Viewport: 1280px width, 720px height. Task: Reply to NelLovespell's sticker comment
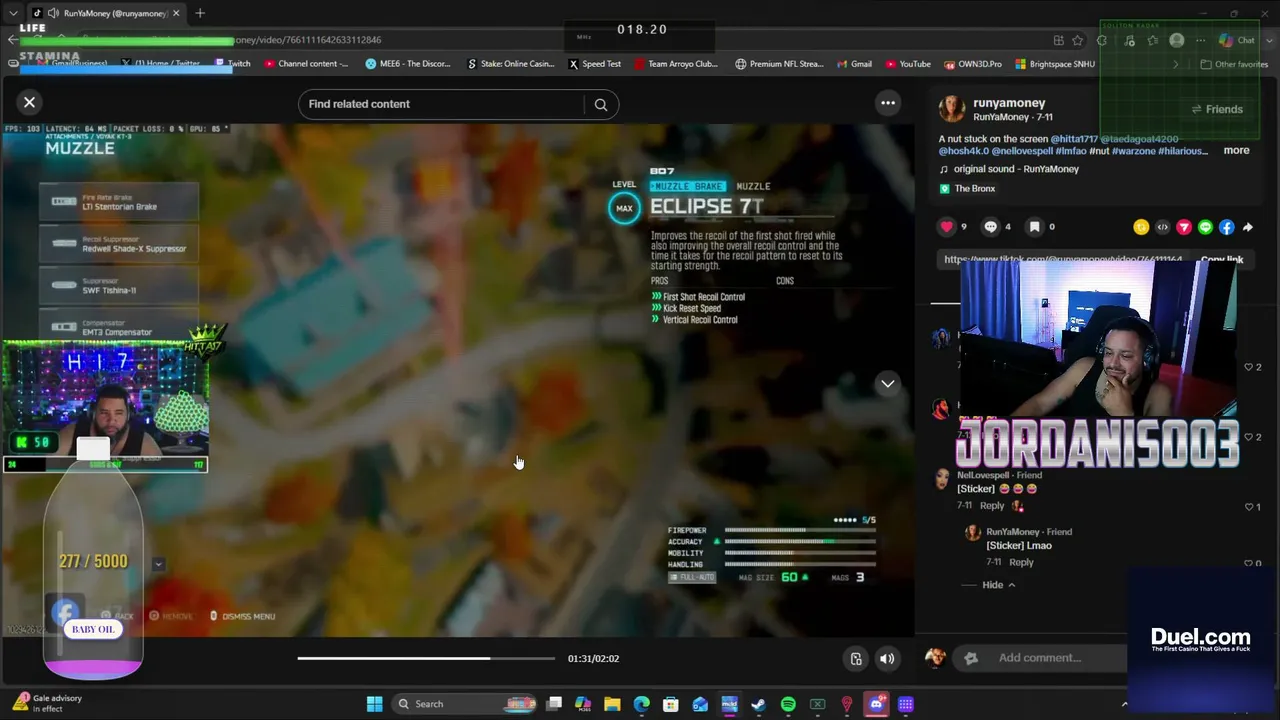[x=992, y=506]
